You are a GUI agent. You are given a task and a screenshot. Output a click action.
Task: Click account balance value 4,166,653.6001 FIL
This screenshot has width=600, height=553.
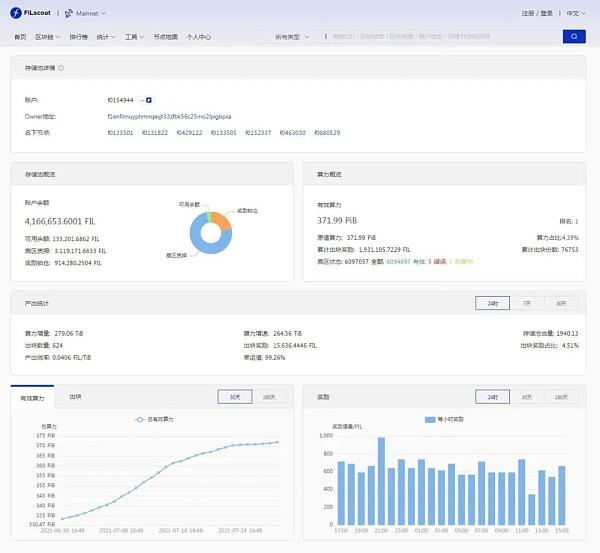60,221
